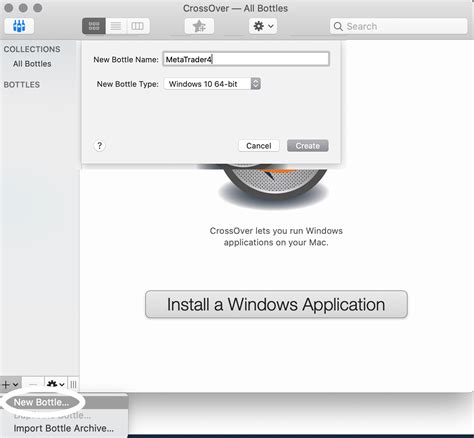Click the help question mark button

99,146
